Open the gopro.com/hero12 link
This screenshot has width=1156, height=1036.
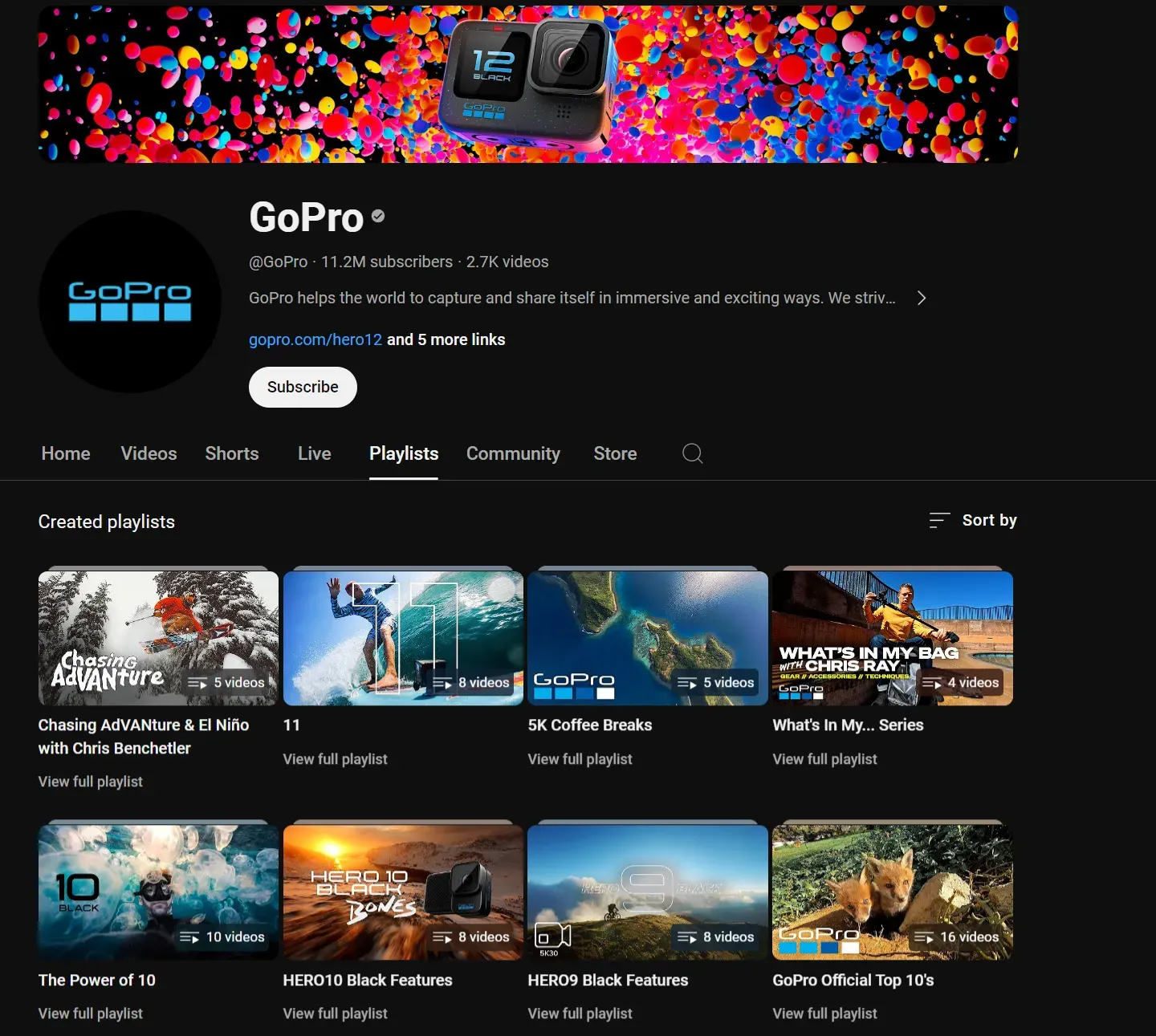pyautogui.click(x=315, y=339)
